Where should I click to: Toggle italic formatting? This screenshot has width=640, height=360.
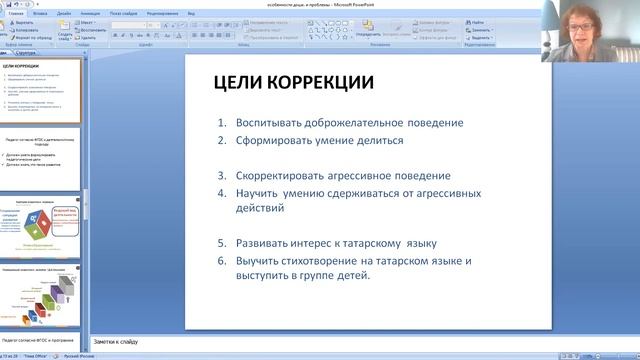pyautogui.click(x=123, y=36)
